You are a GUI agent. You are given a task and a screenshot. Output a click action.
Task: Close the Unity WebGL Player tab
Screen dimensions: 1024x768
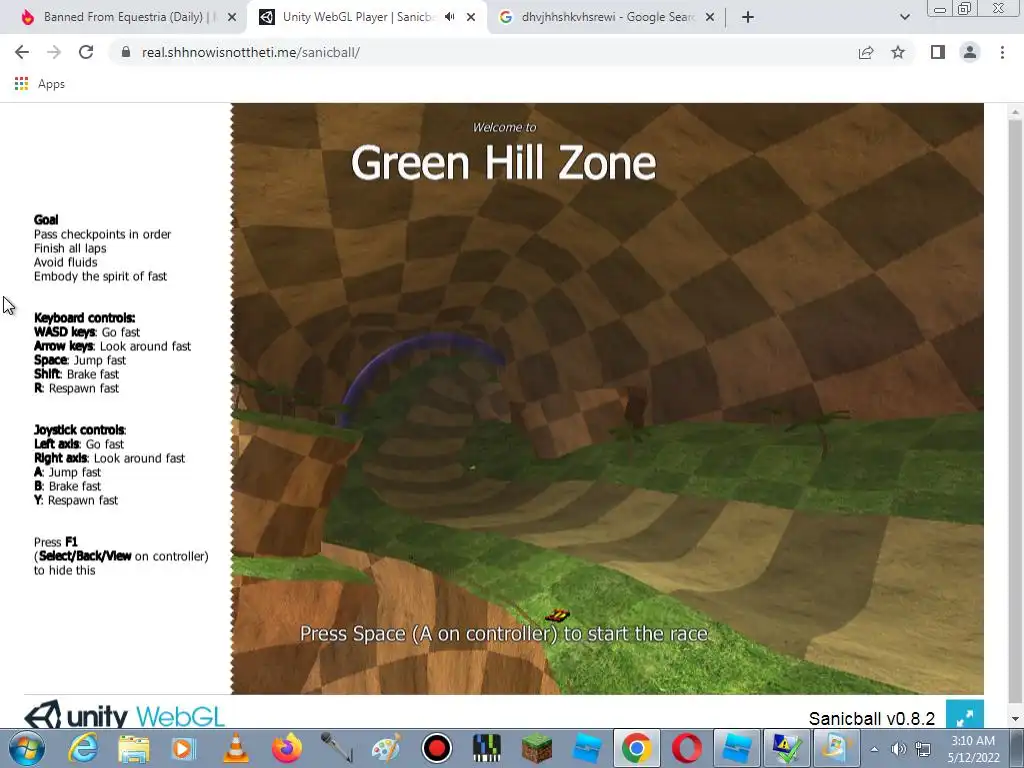471,17
